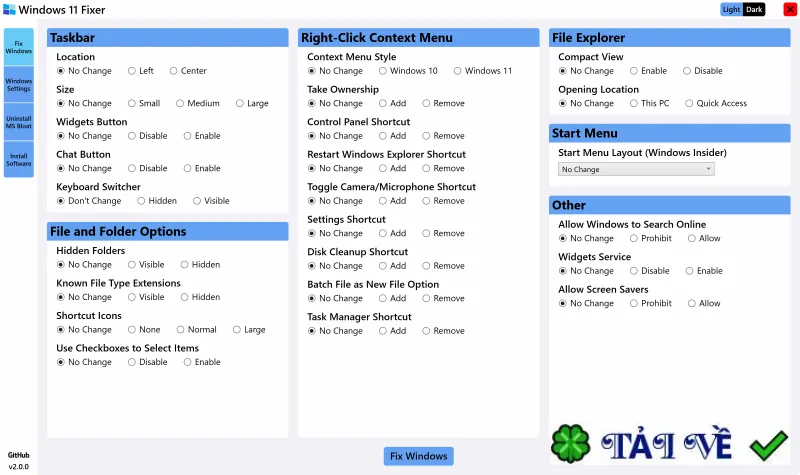Select Enable for Widgets Button
Viewport: 800px width, 475px height.
(202, 136)
